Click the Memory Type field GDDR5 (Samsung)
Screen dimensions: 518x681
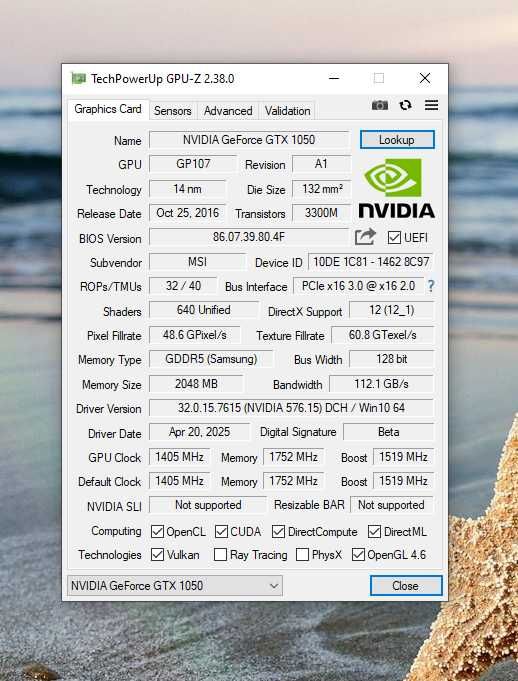click(x=211, y=359)
